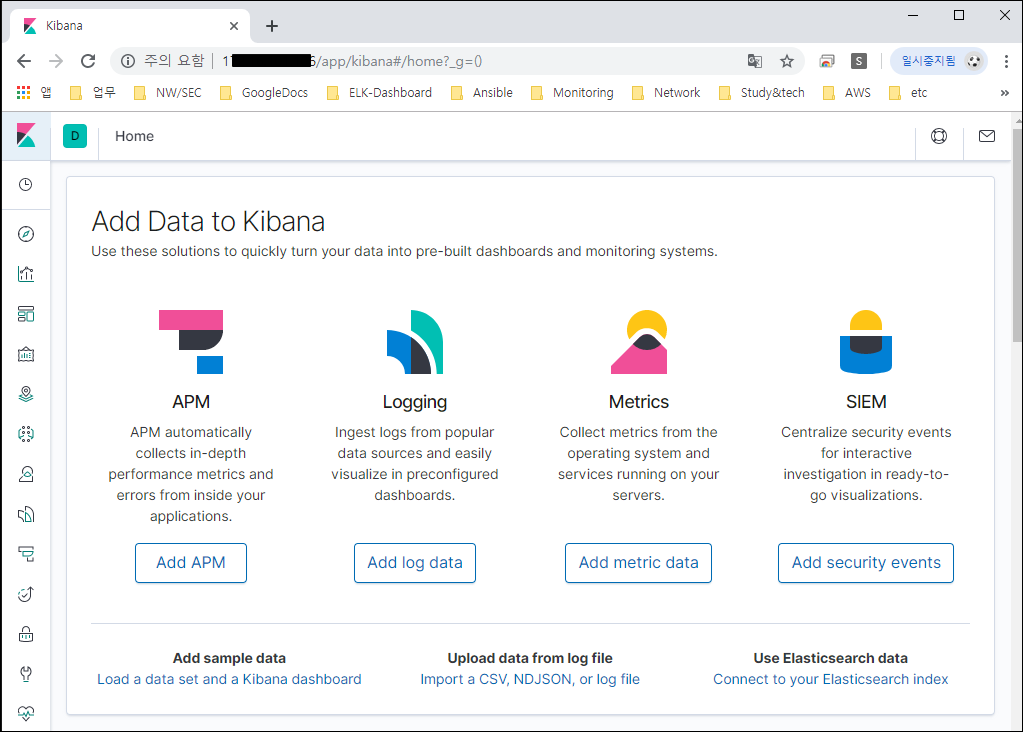
Task: Open Infrastructure icon in sidebar
Action: click(x=25, y=474)
